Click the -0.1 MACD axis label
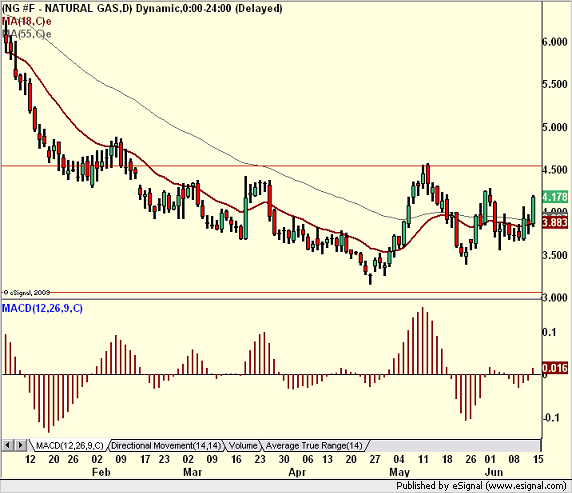Screen dimensions: 572x493 (551, 417)
